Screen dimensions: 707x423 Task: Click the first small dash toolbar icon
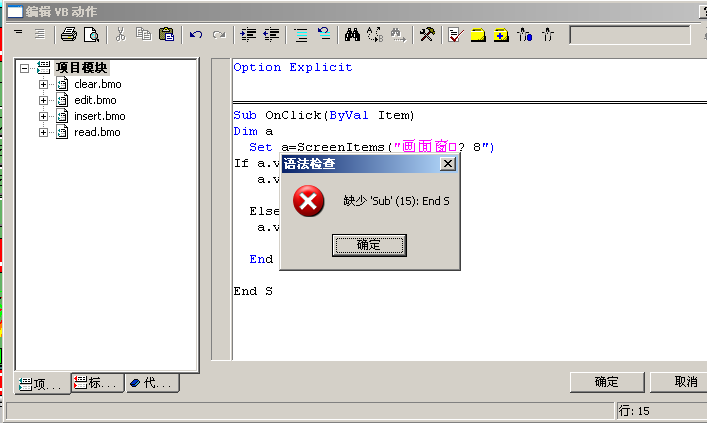pos(18,32)
